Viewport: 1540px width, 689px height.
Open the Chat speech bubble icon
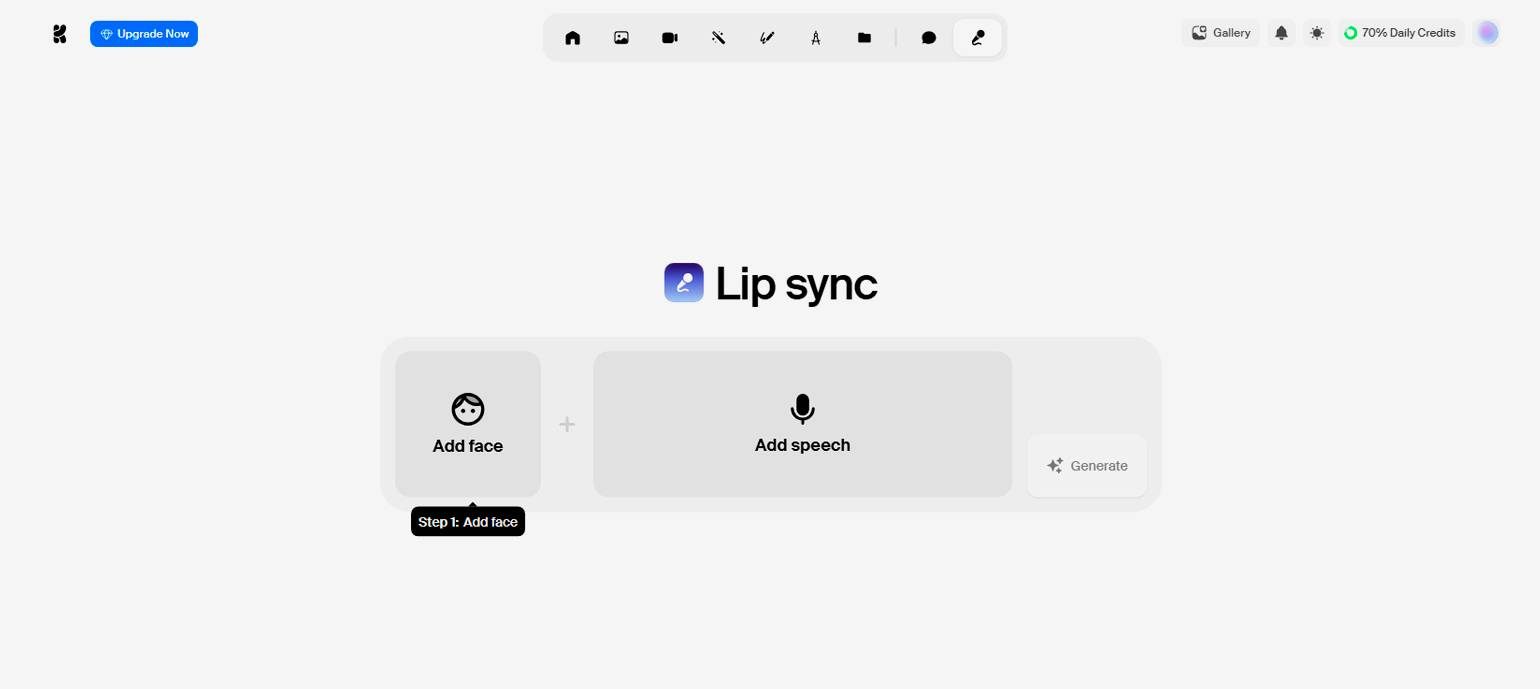pyautogui.click(x=929, y=38)
